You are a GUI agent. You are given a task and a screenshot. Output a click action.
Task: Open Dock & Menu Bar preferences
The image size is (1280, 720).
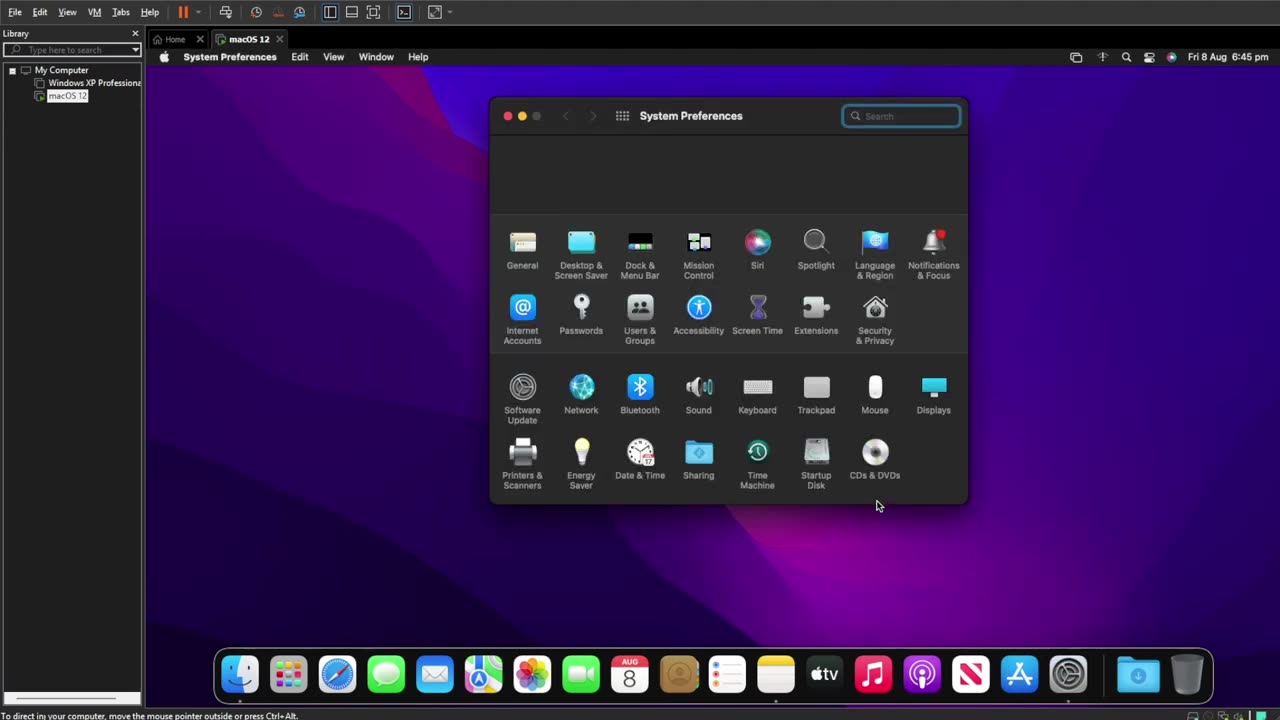(640, 255)
